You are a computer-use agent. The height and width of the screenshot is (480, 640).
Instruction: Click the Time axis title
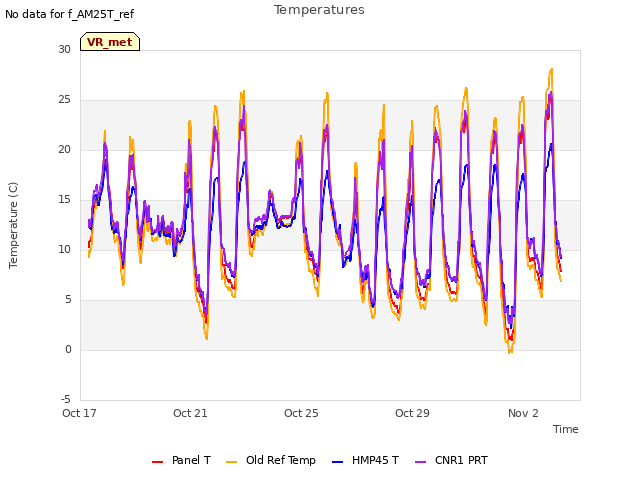tap(566, 429)
